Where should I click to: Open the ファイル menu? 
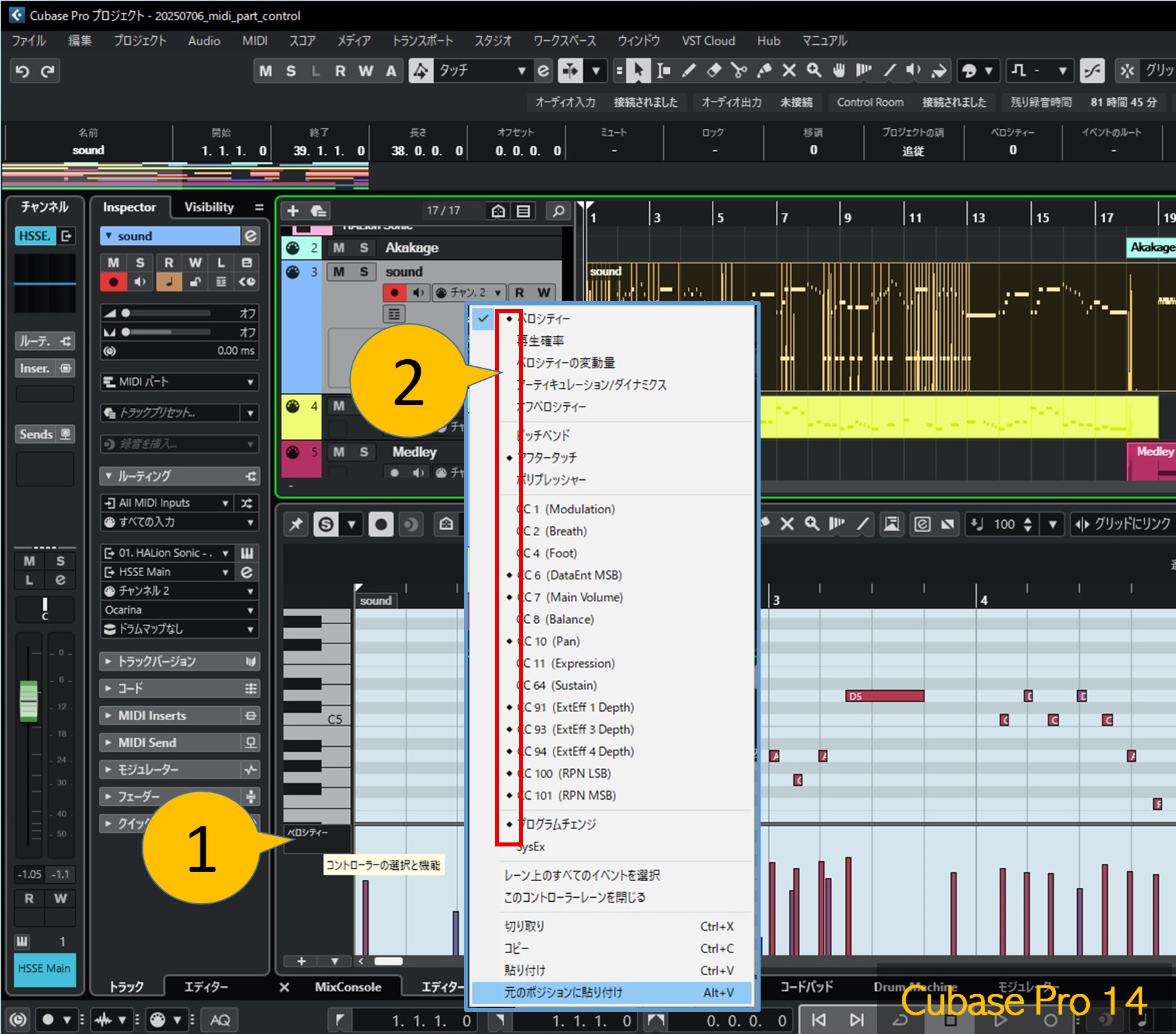(29, 41)
